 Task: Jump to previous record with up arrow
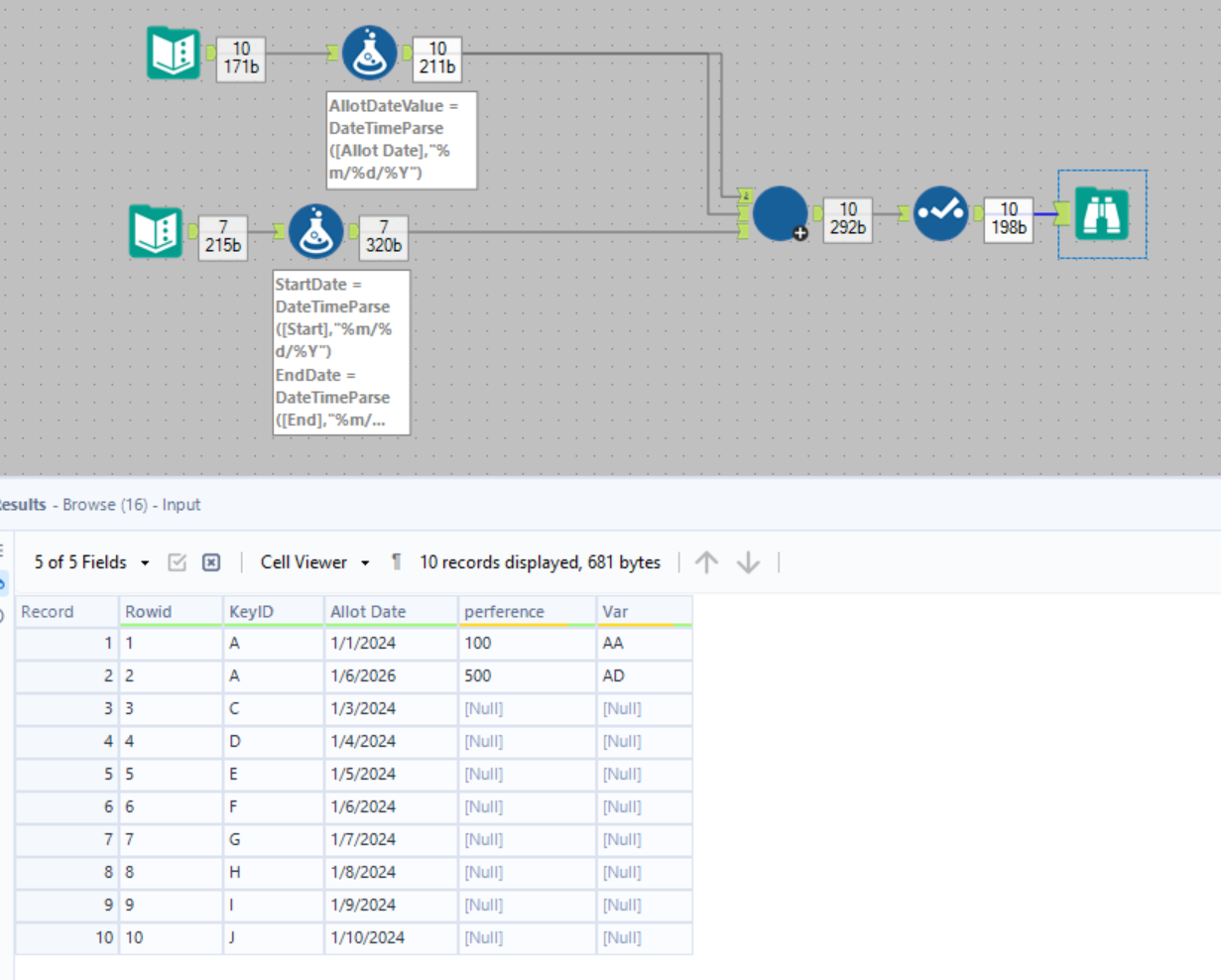tap(706, 562)
